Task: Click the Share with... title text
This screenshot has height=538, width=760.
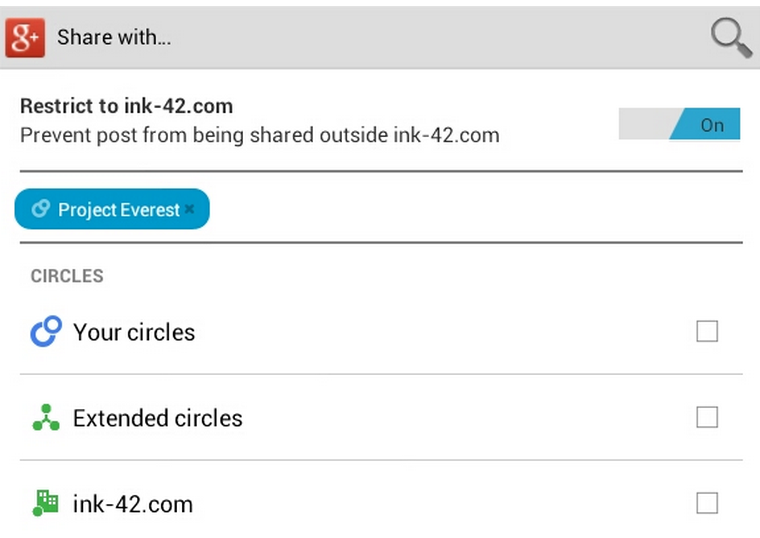Action: (x=114, y=37)
